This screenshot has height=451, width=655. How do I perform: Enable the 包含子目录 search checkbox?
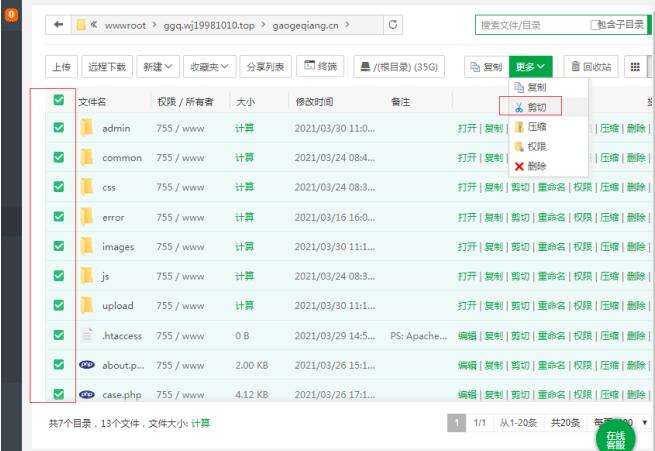(596, 25)
